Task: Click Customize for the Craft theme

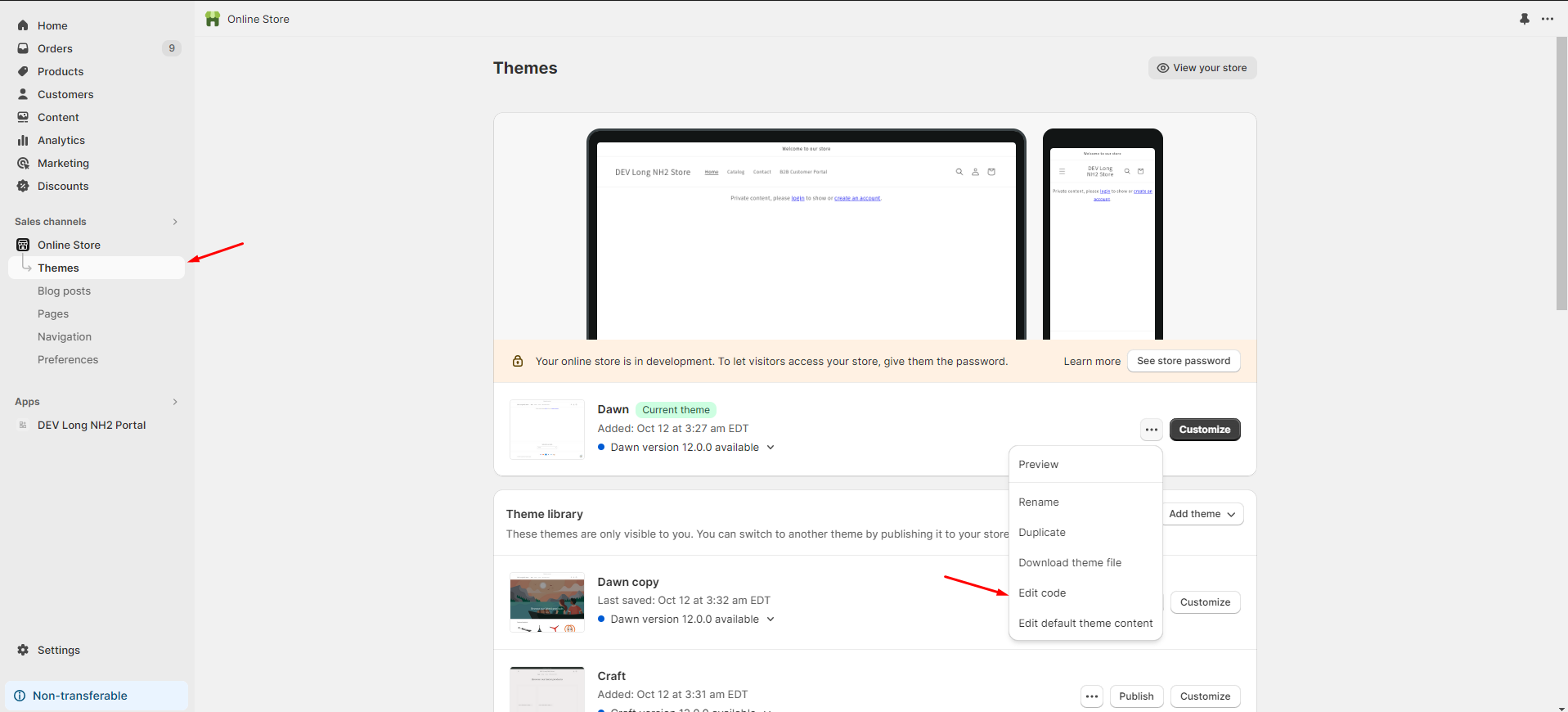Action: tap(1205, 696)
